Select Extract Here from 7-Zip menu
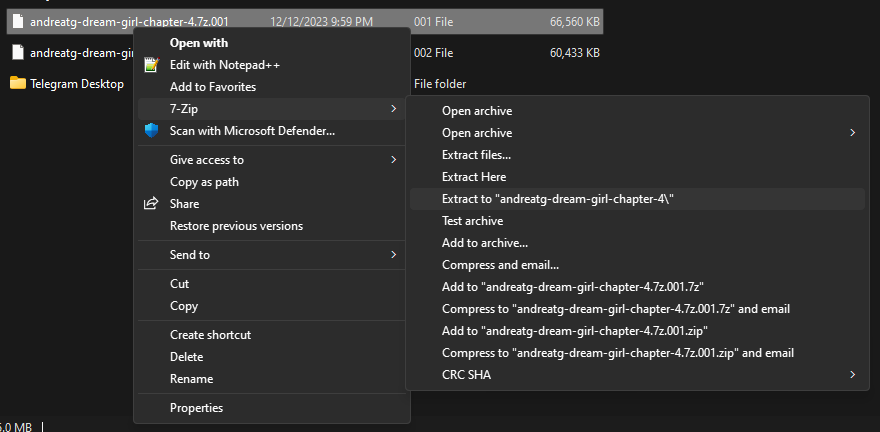Viewport: 880px width, 432px height. coord(474,177)
